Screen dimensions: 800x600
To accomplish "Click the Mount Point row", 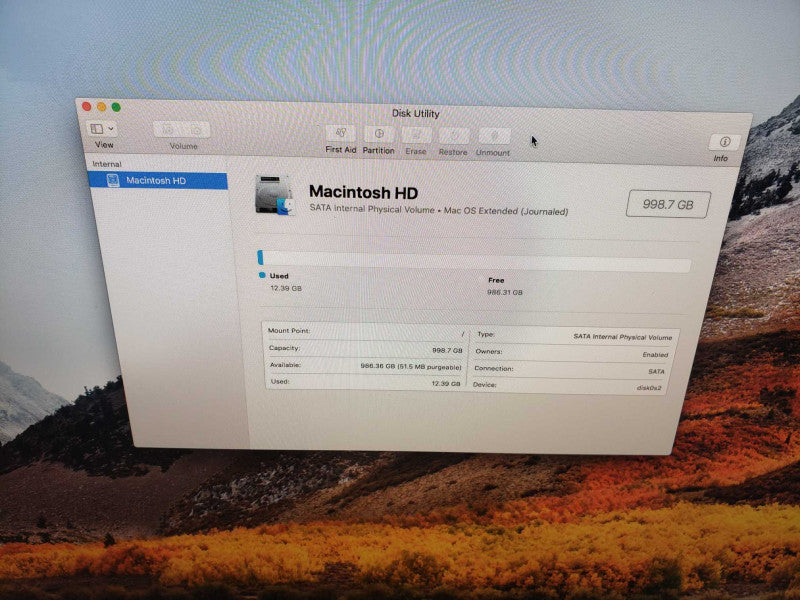I will coord(365,332).
